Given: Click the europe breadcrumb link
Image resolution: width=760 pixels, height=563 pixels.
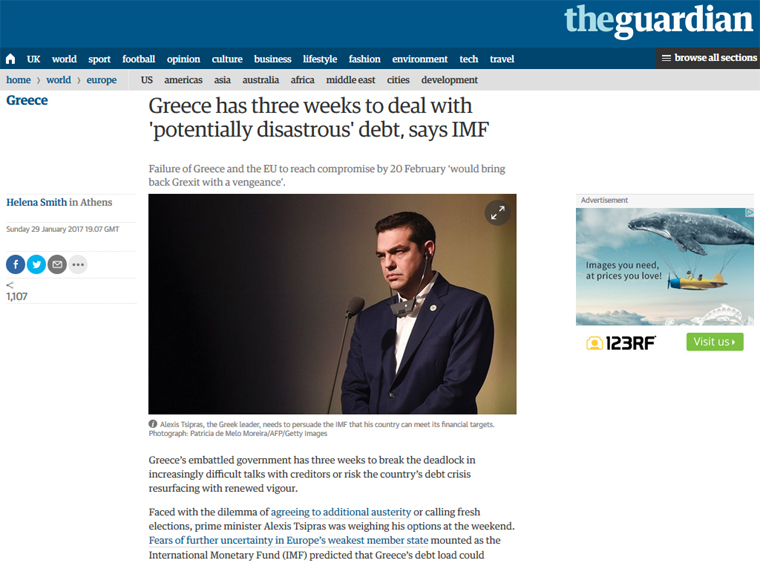Looking at the screenshot, I should coord(101,80).
